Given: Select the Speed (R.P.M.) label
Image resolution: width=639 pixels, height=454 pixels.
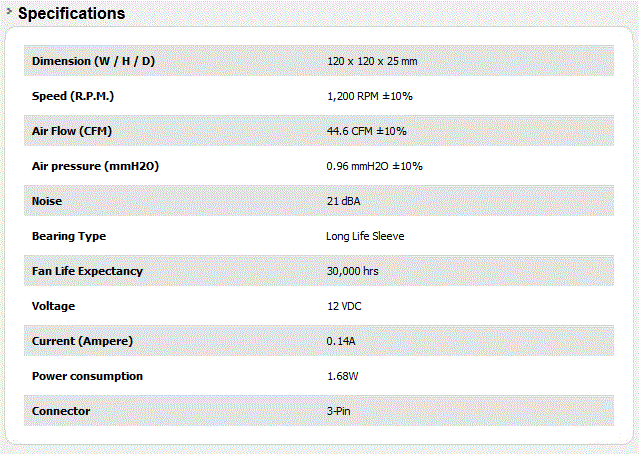Looking at the screenshot, I should (73, 96).
